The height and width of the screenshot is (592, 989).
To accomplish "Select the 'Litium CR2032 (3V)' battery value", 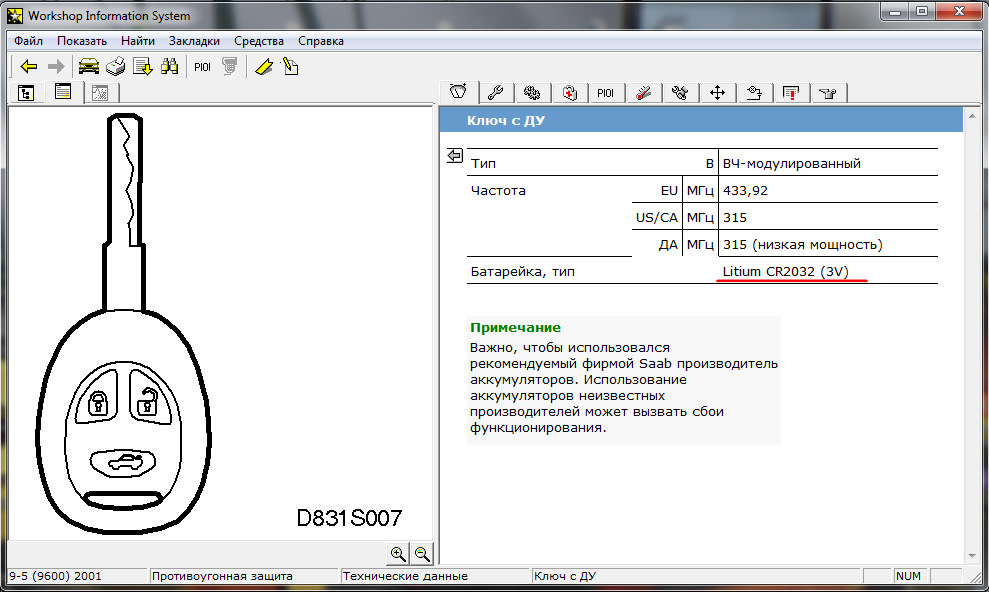I will tap(786, 271).
